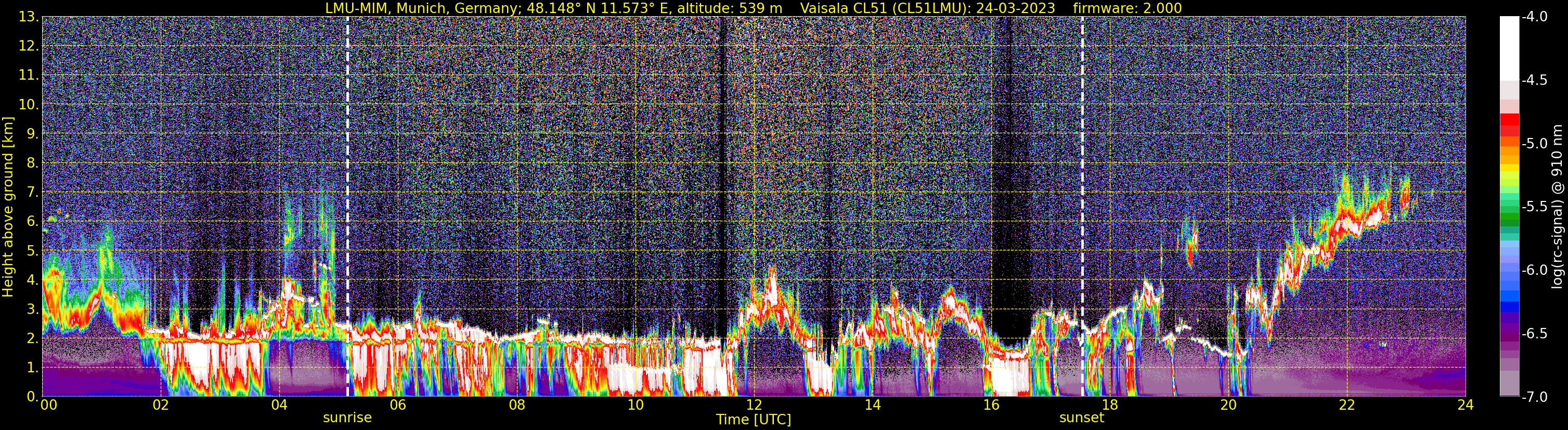The width and height of the screenshot is (1568, 430).
Task: Click the '2.' height axis tick label
Action: pos(33,339)
